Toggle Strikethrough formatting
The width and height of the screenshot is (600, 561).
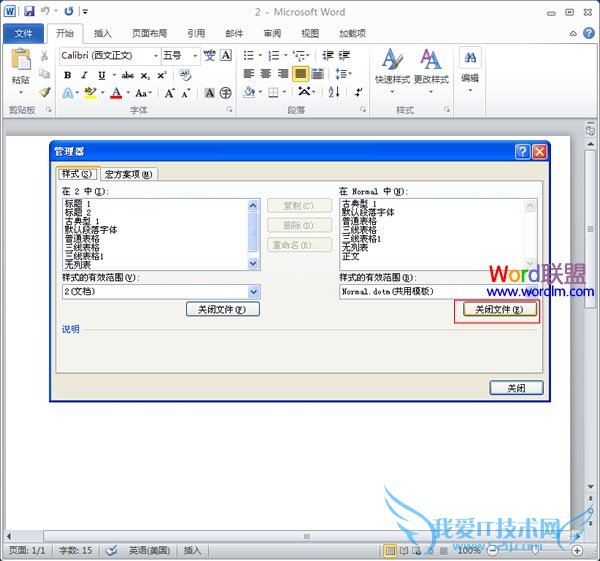coord(127,75)
